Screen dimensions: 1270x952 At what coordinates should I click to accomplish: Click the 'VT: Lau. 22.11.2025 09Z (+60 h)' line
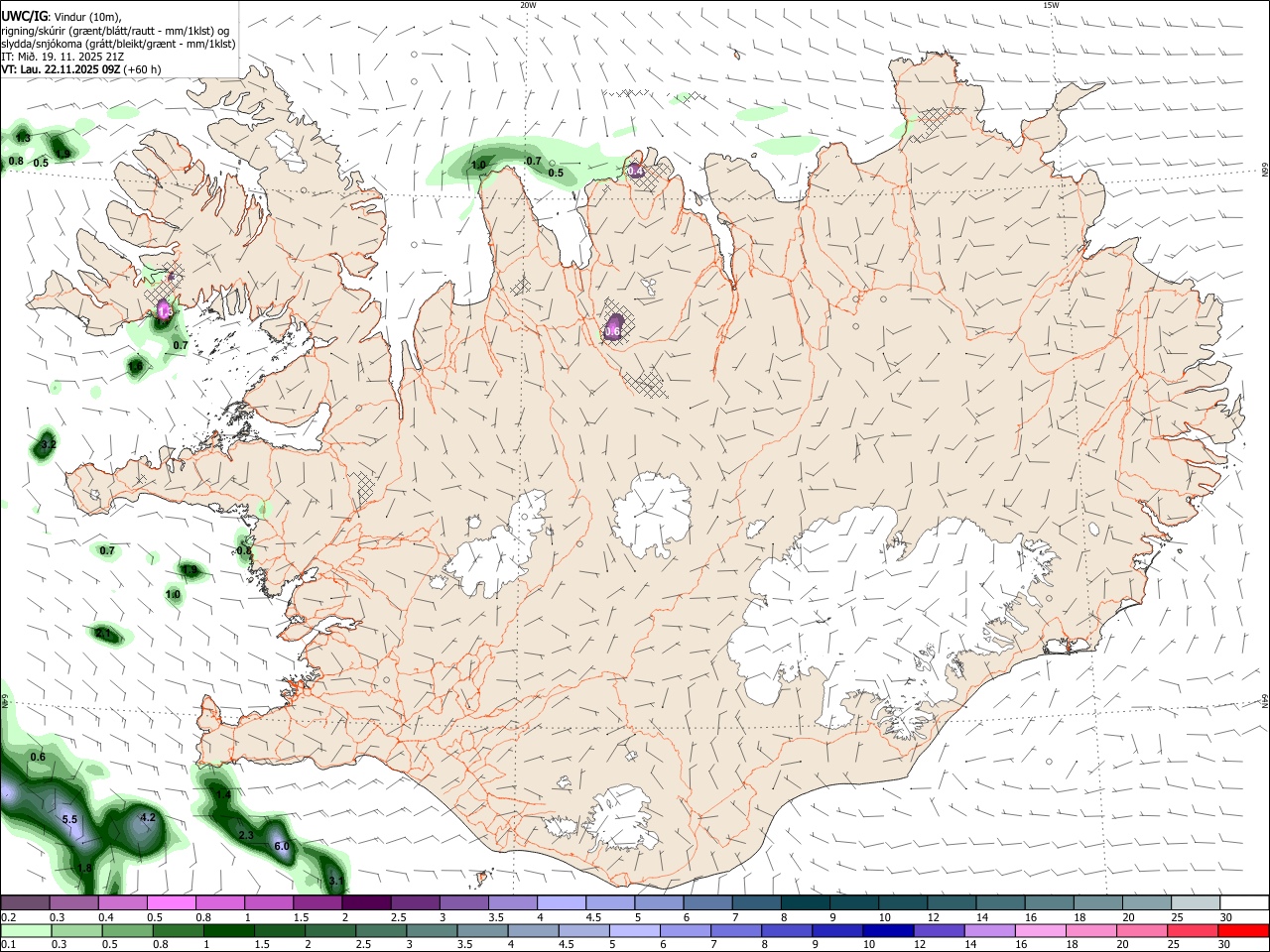[81, 69]
